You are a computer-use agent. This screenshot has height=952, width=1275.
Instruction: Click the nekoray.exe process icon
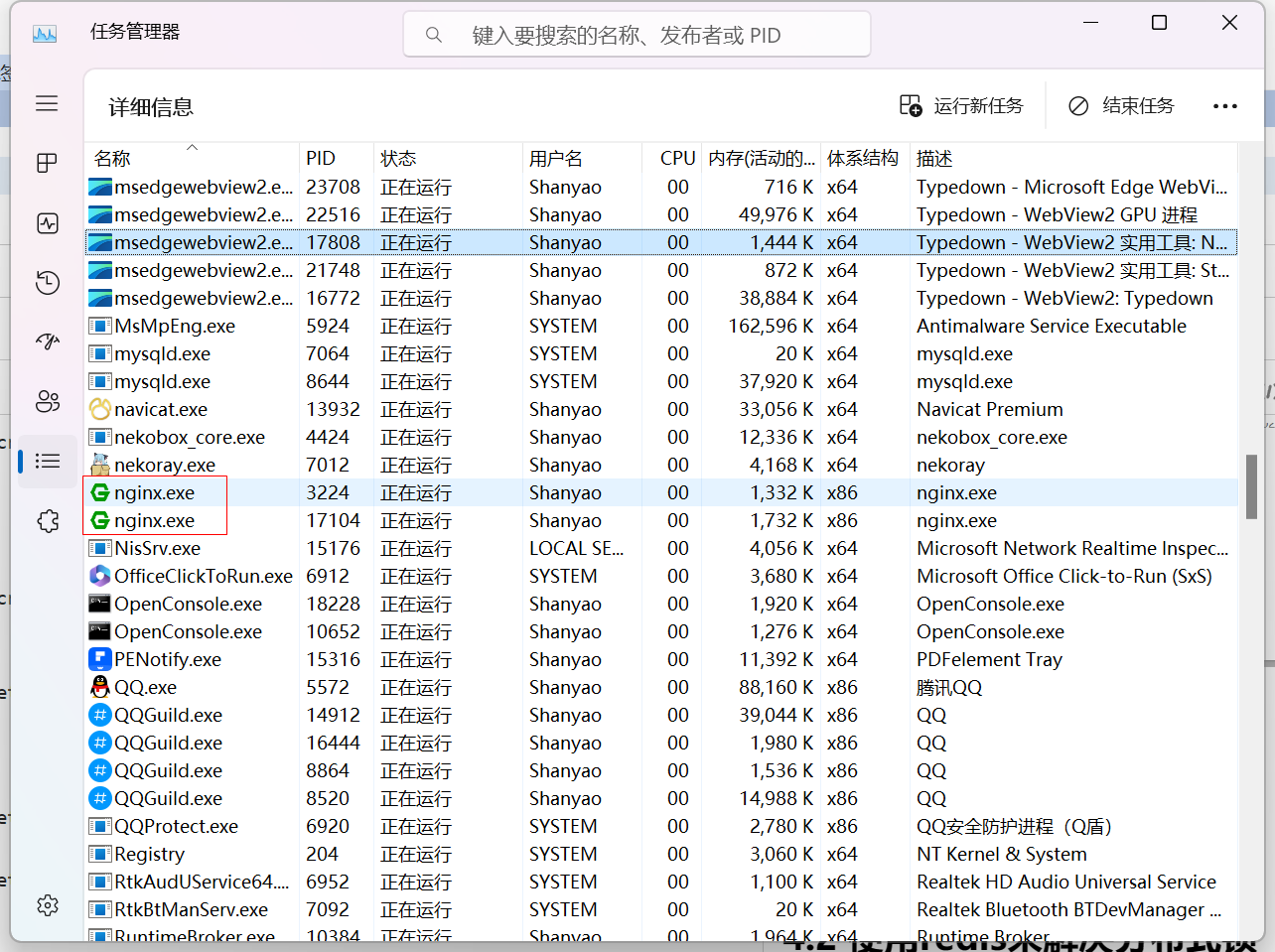pyautogui.click(x=99, y=465)
